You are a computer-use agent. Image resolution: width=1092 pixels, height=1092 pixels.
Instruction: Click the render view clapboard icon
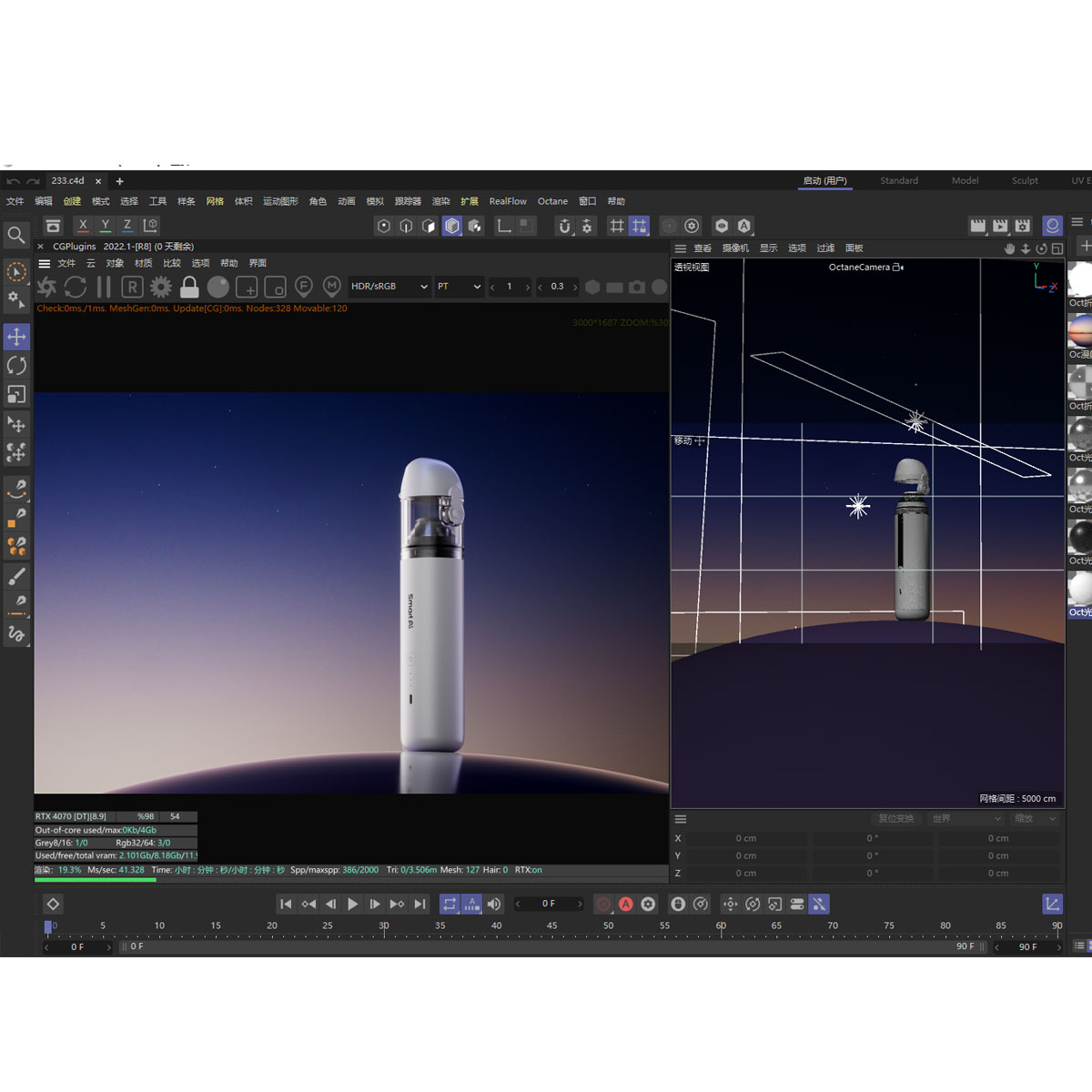pyautogui.click(x=978, y=226)
